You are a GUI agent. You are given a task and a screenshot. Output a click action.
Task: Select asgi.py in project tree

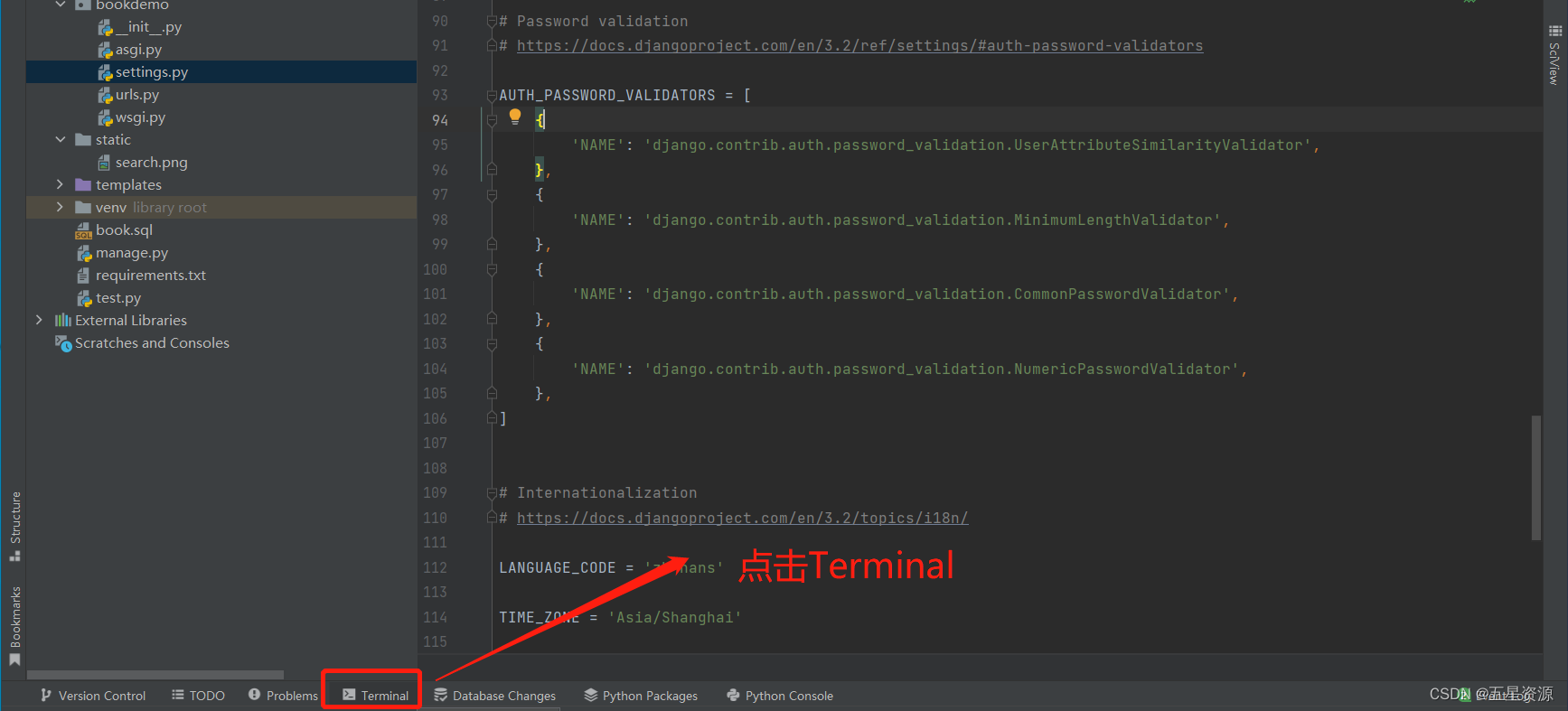(138, 50)
